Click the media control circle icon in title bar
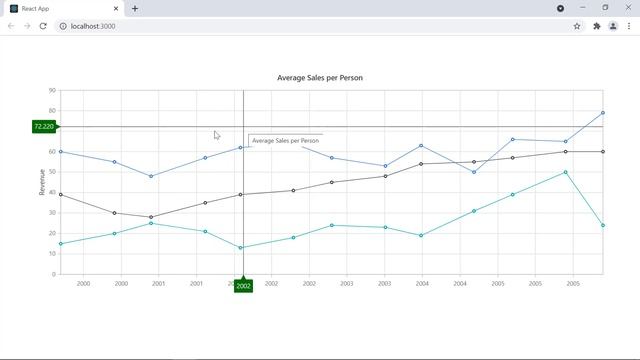This screenshot has height=360, width=640. tap(560, 8)
